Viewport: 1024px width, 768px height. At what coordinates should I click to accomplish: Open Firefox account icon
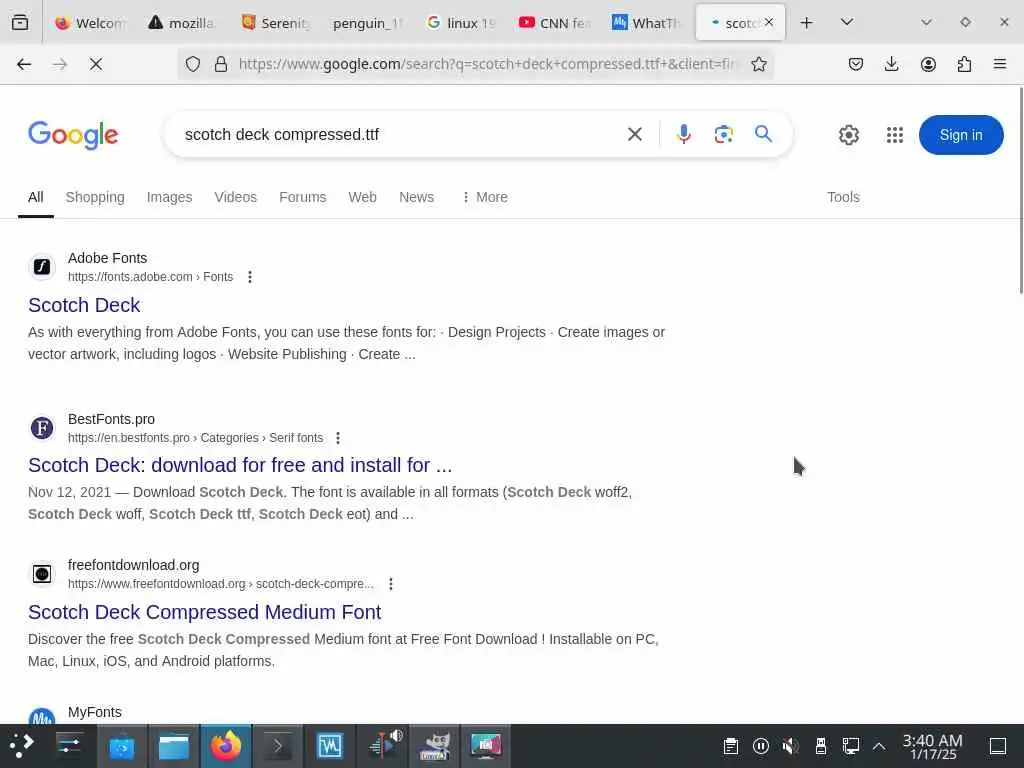pos(928,64)
